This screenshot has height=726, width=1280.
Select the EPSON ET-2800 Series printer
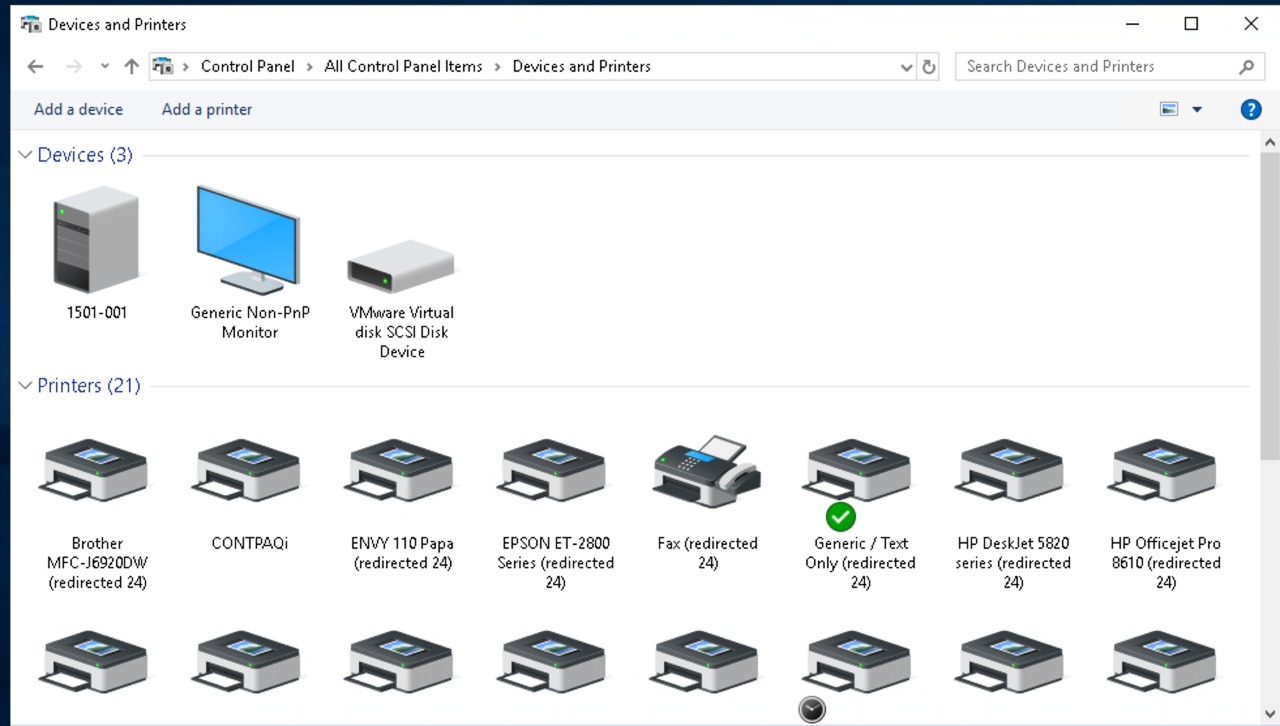pos(554,471)
